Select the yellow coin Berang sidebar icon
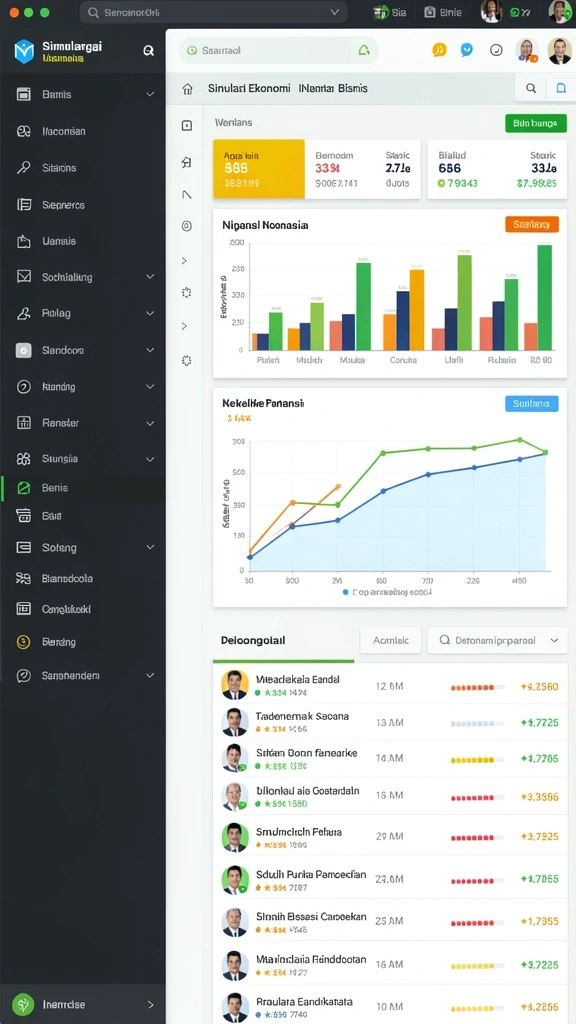Screen dimensions: 576x1024 (x=24, y=642)
